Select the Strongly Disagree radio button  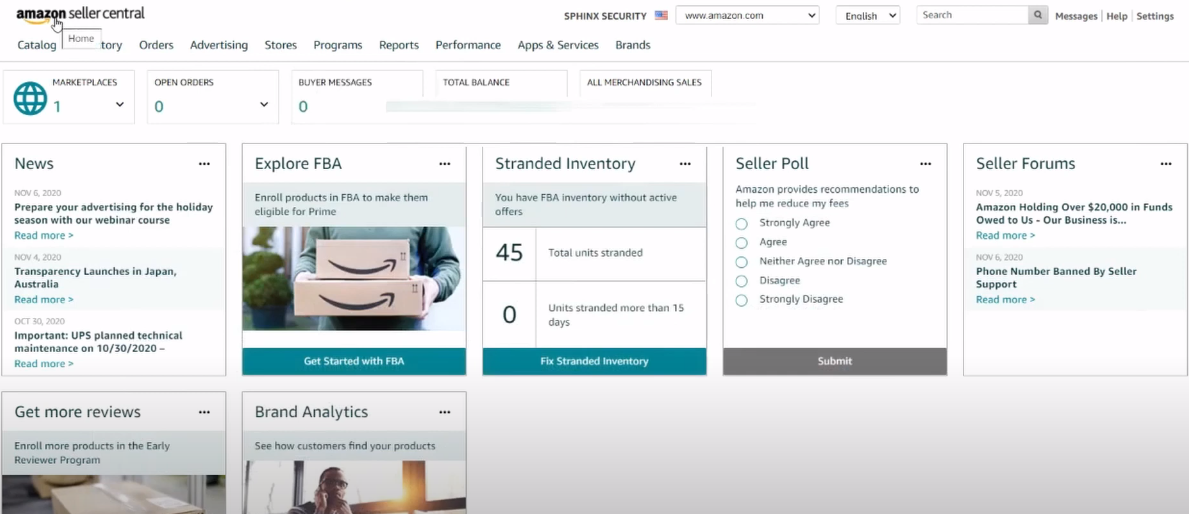[741, 300]
